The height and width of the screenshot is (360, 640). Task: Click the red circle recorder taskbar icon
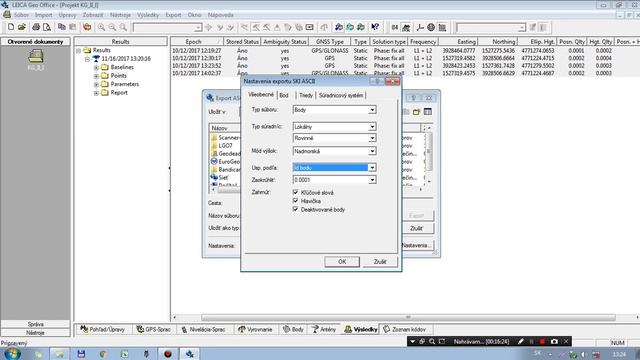click(168, 354)
